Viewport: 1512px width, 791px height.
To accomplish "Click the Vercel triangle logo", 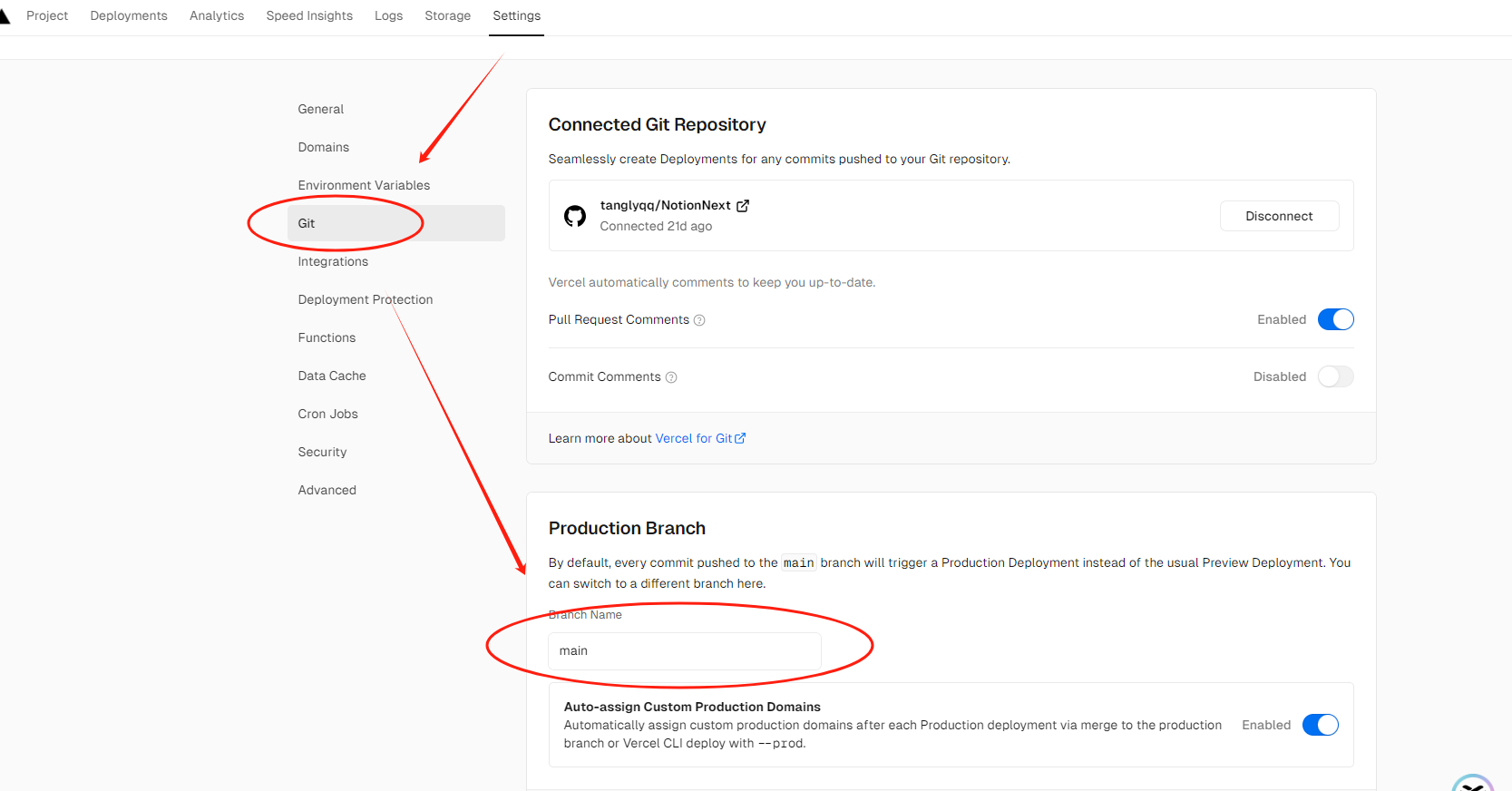I will point(5,16).
